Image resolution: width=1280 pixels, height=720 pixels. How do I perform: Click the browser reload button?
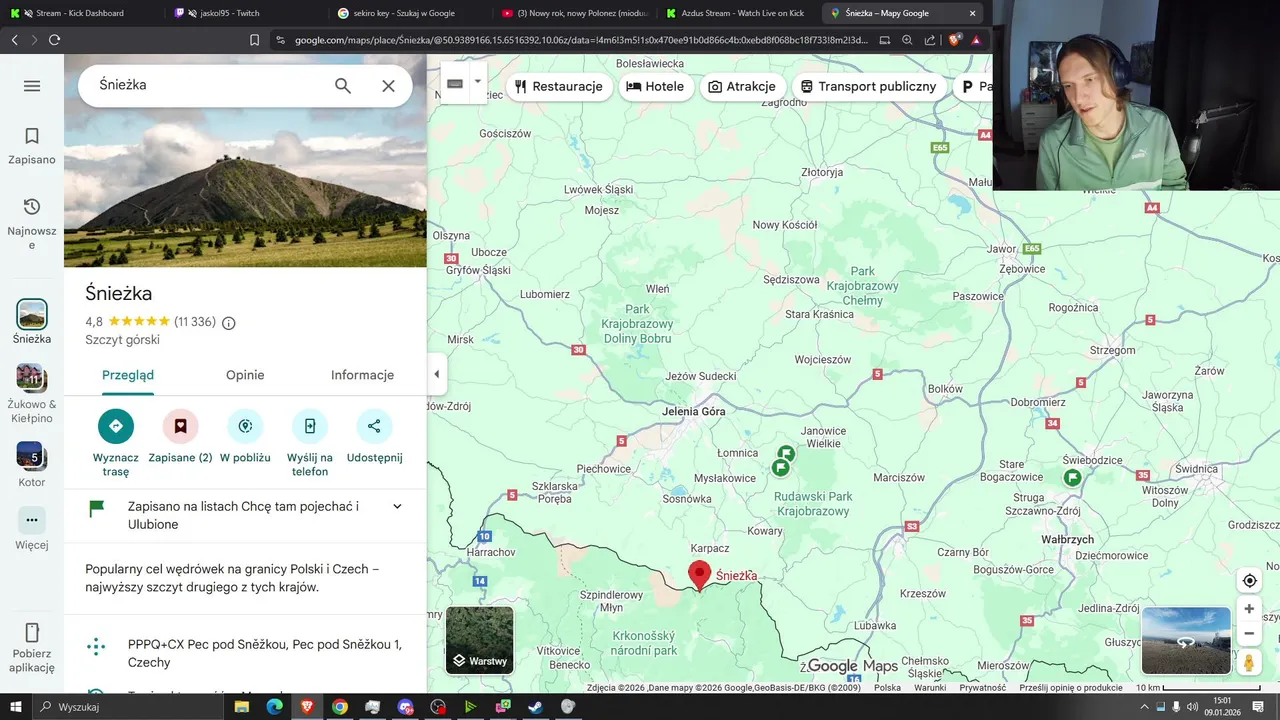tap(54, 40)
